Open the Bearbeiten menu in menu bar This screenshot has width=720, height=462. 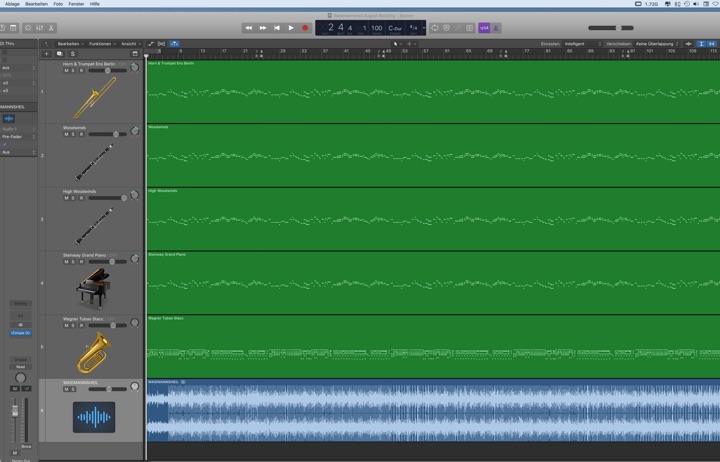(36, 4)
